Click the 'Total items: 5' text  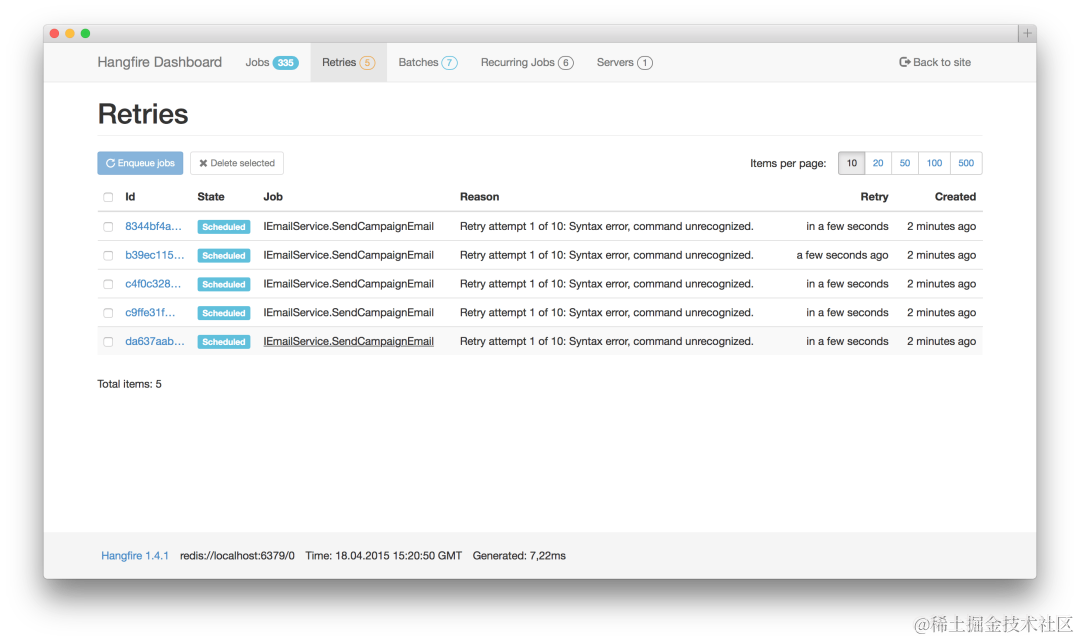129,383
